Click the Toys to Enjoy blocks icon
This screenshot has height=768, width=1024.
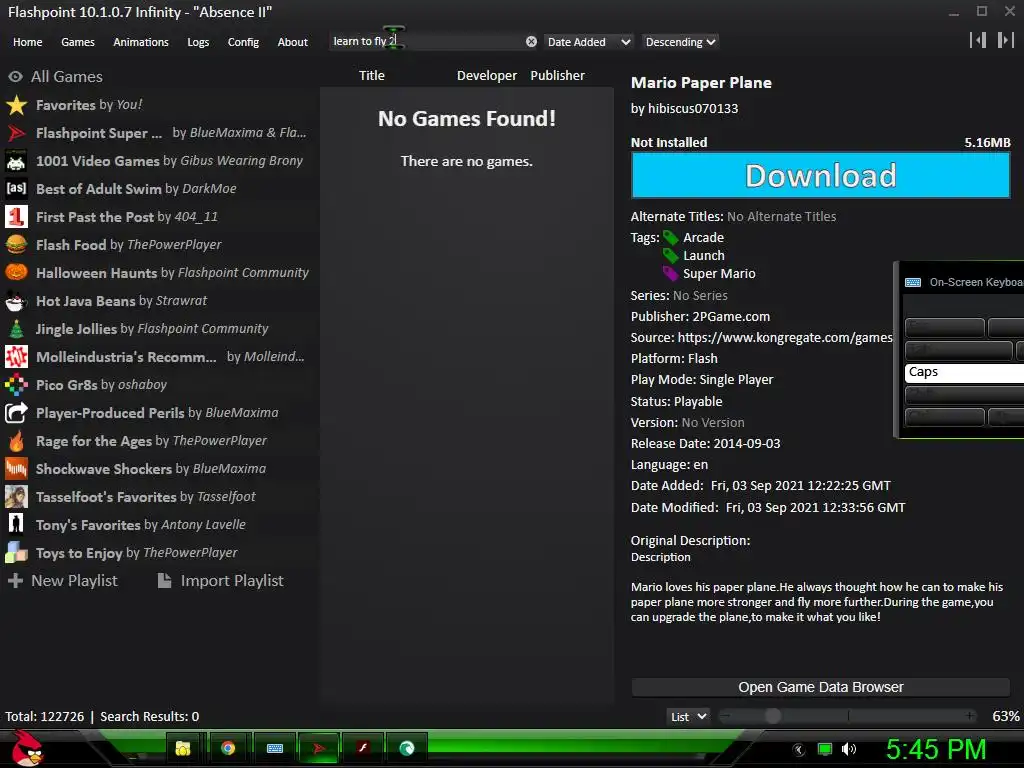click(x=16, y=553)
